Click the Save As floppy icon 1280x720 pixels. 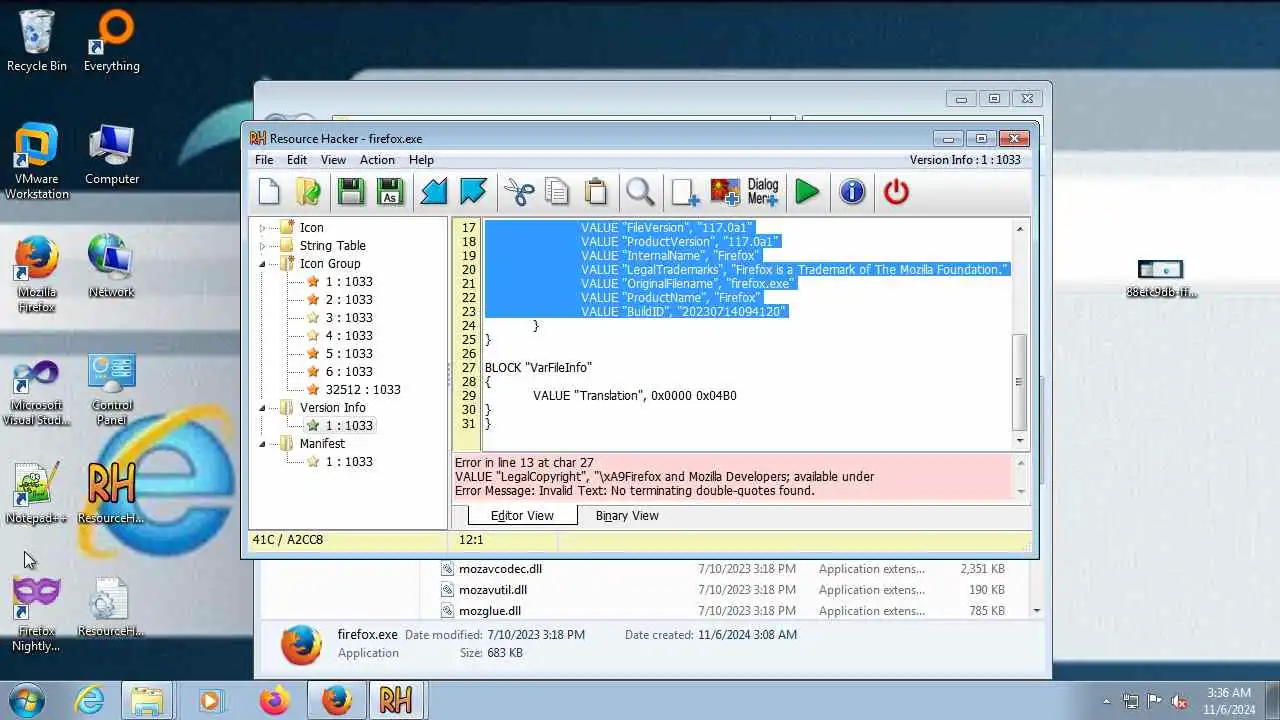[390, 191]
